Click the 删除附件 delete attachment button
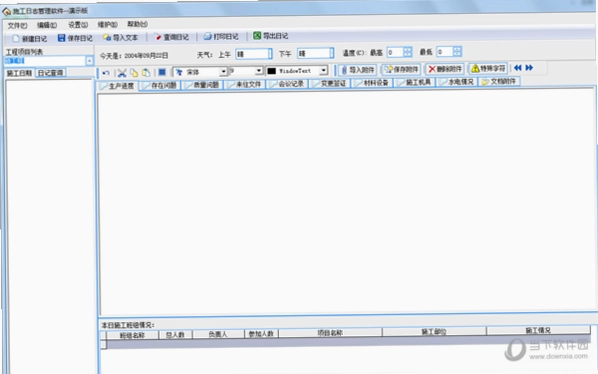The image size is (598, 374). (445, 69)
